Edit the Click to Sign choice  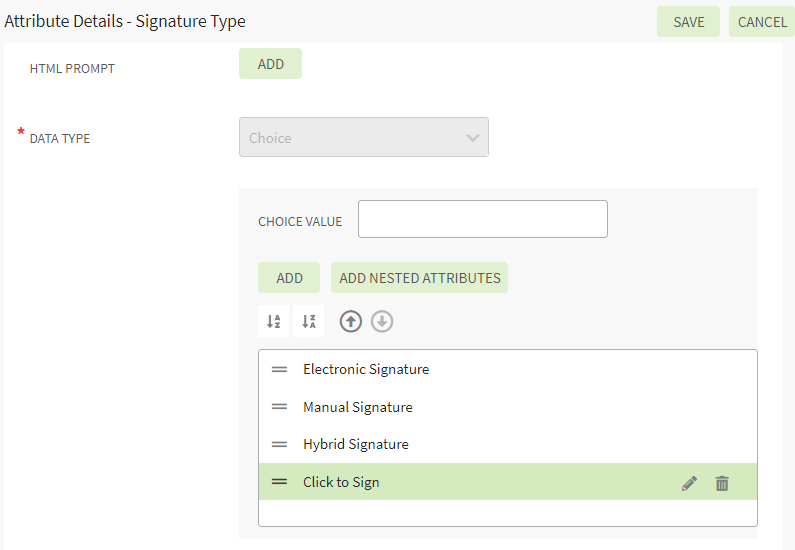pyautogui.click(x=689, y=483)
